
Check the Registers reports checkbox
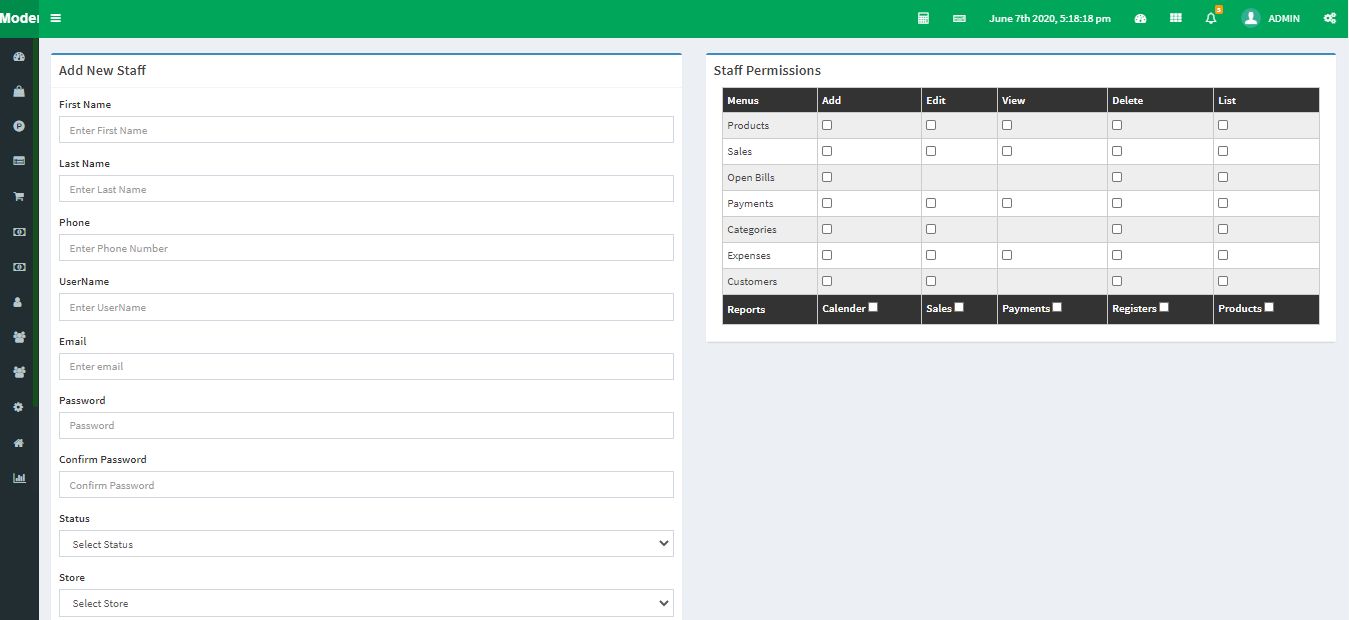pyautogui.click(x=1164, y=307)
